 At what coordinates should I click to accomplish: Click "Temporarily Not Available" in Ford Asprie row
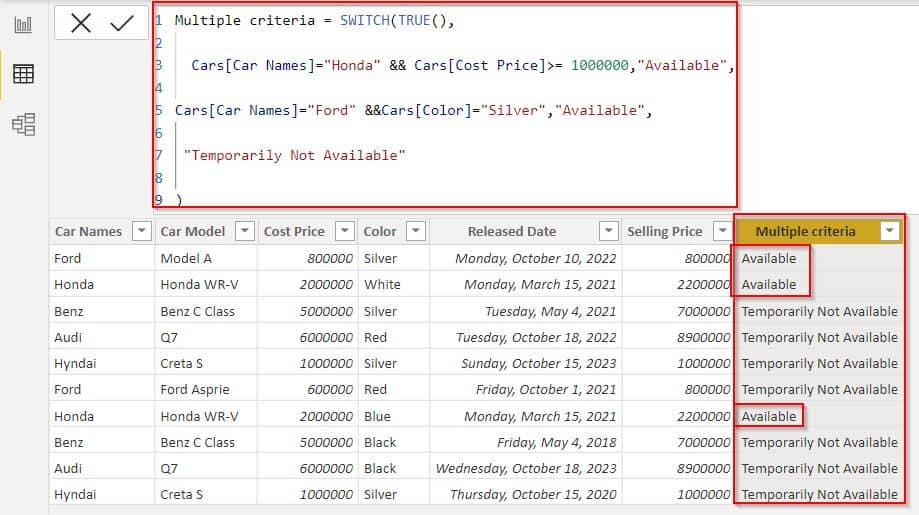tap(819, 390)
